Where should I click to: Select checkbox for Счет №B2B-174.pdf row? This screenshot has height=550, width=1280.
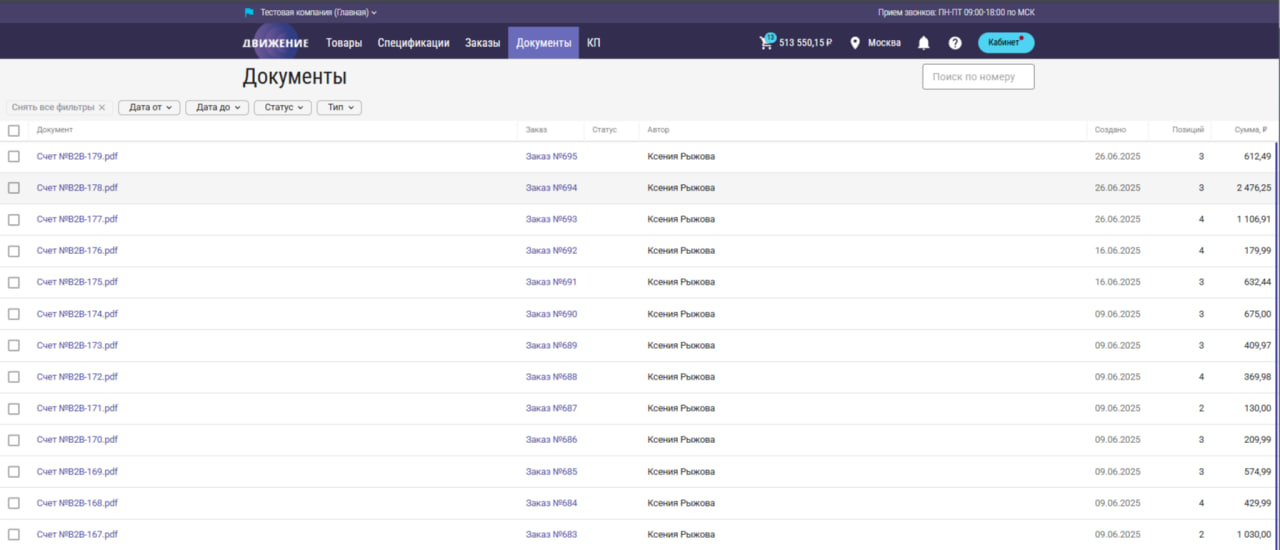pos(14,314)
